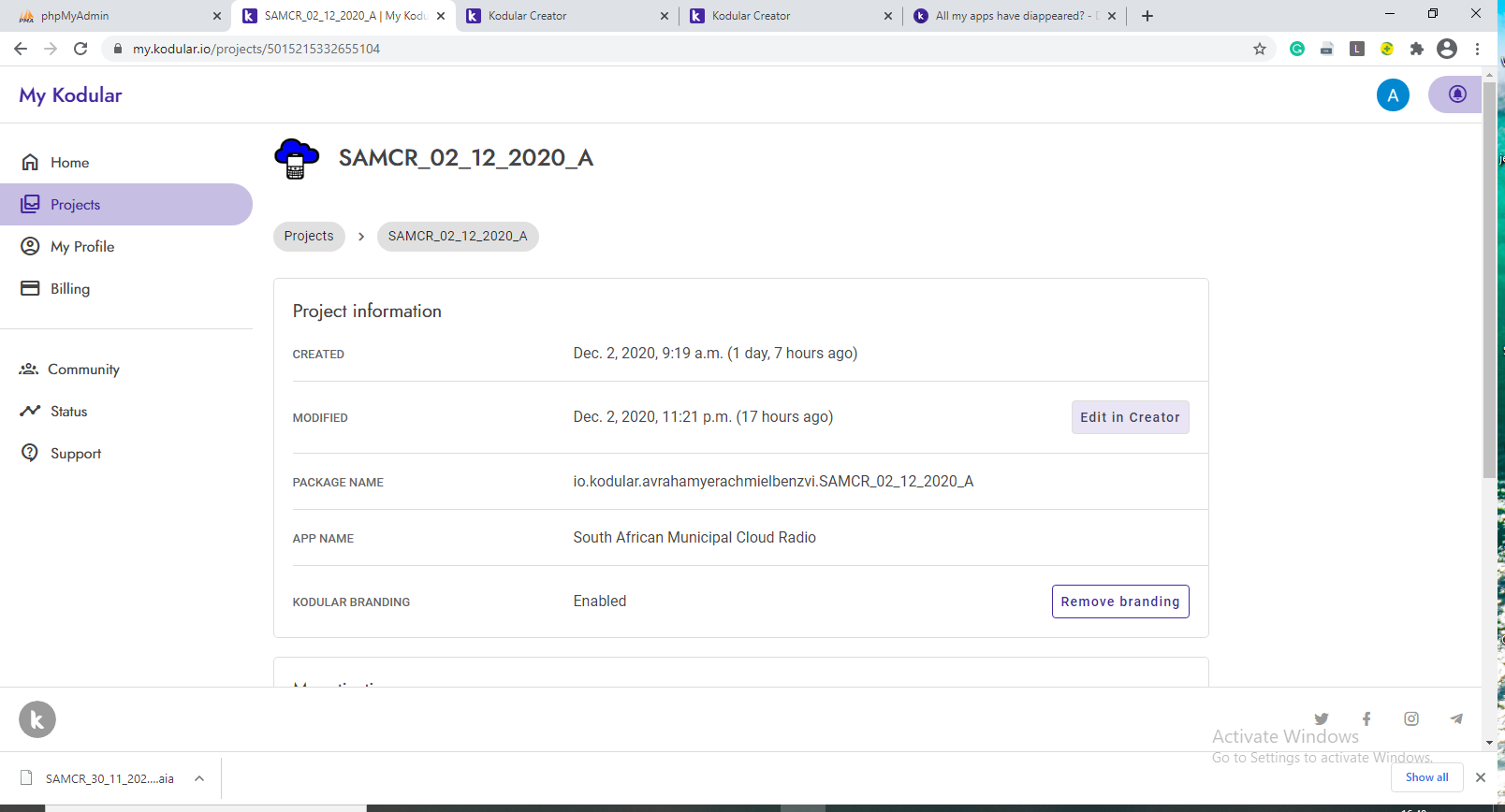
Task: Open the notifications bell
Action: tap(1456, 94)
